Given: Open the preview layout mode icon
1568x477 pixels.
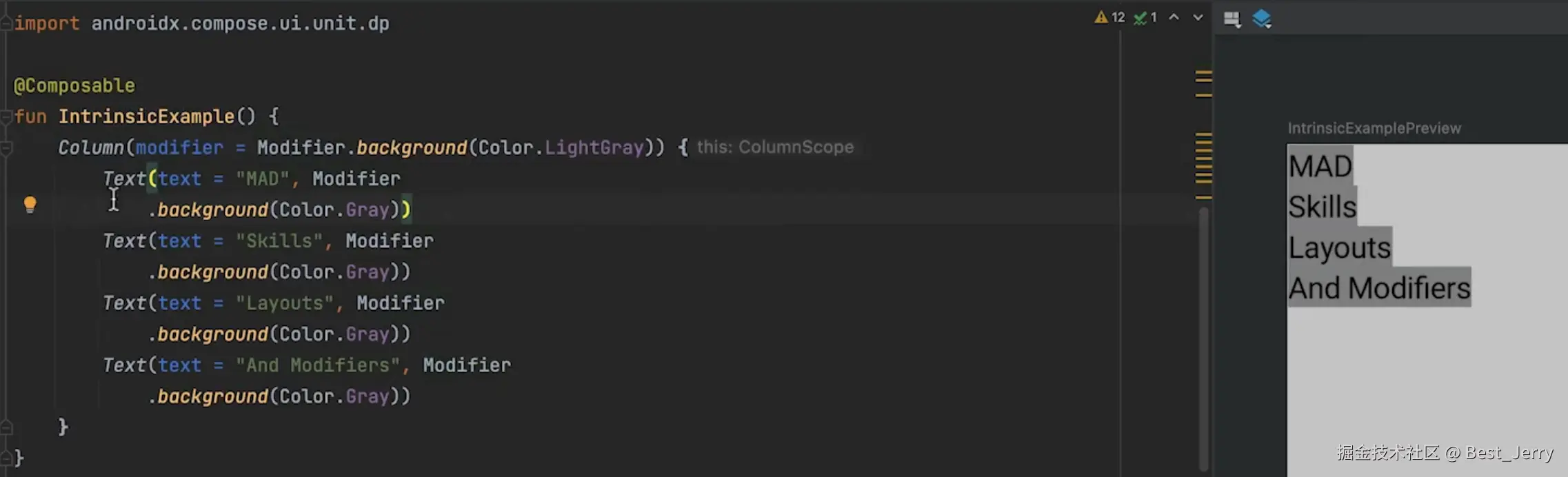Looking at the screenshot, I should (x=1232, y=19).
